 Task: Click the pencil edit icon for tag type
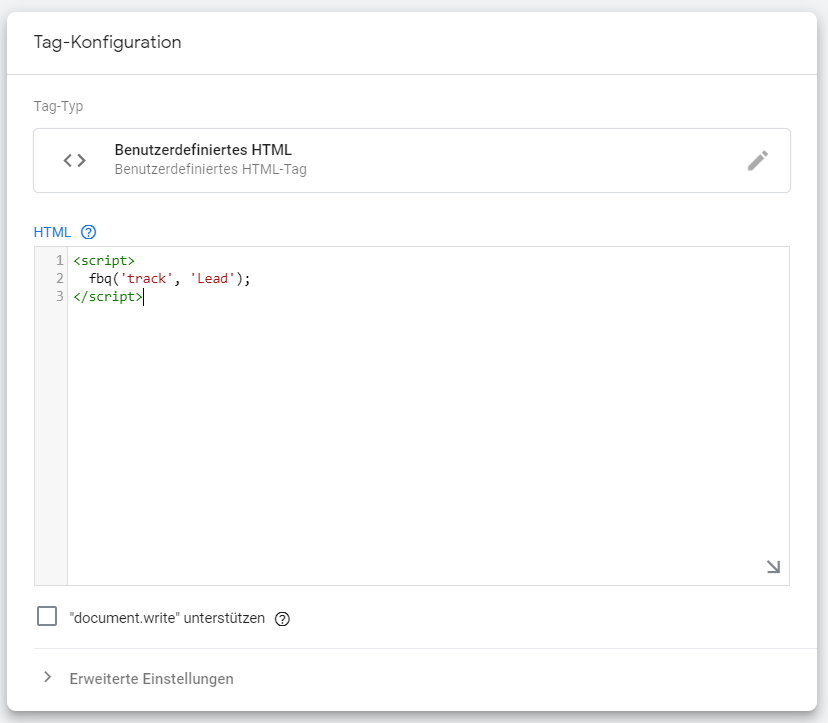click(x=758, y=161)
